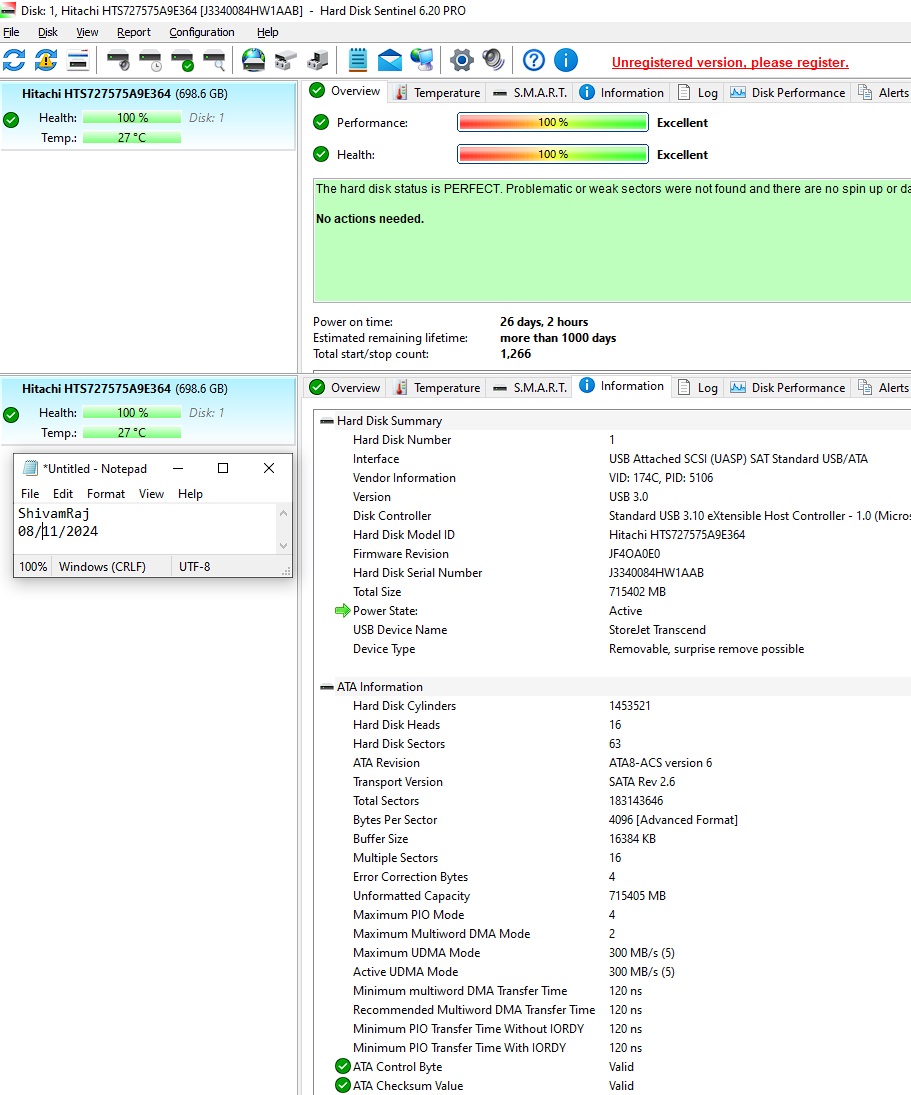The height and width of the screenshot is (1095, 911).
Task: Open the Format menu in Notepad
Action: click(106, 494)
